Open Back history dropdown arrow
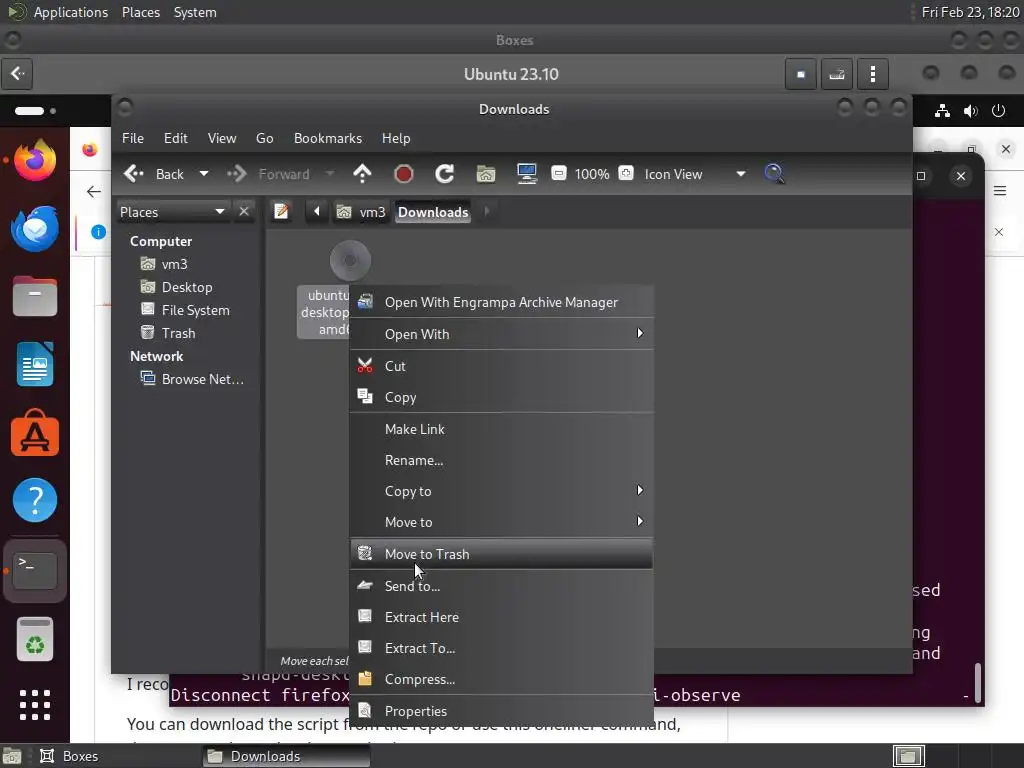 (x=204, y=174)
